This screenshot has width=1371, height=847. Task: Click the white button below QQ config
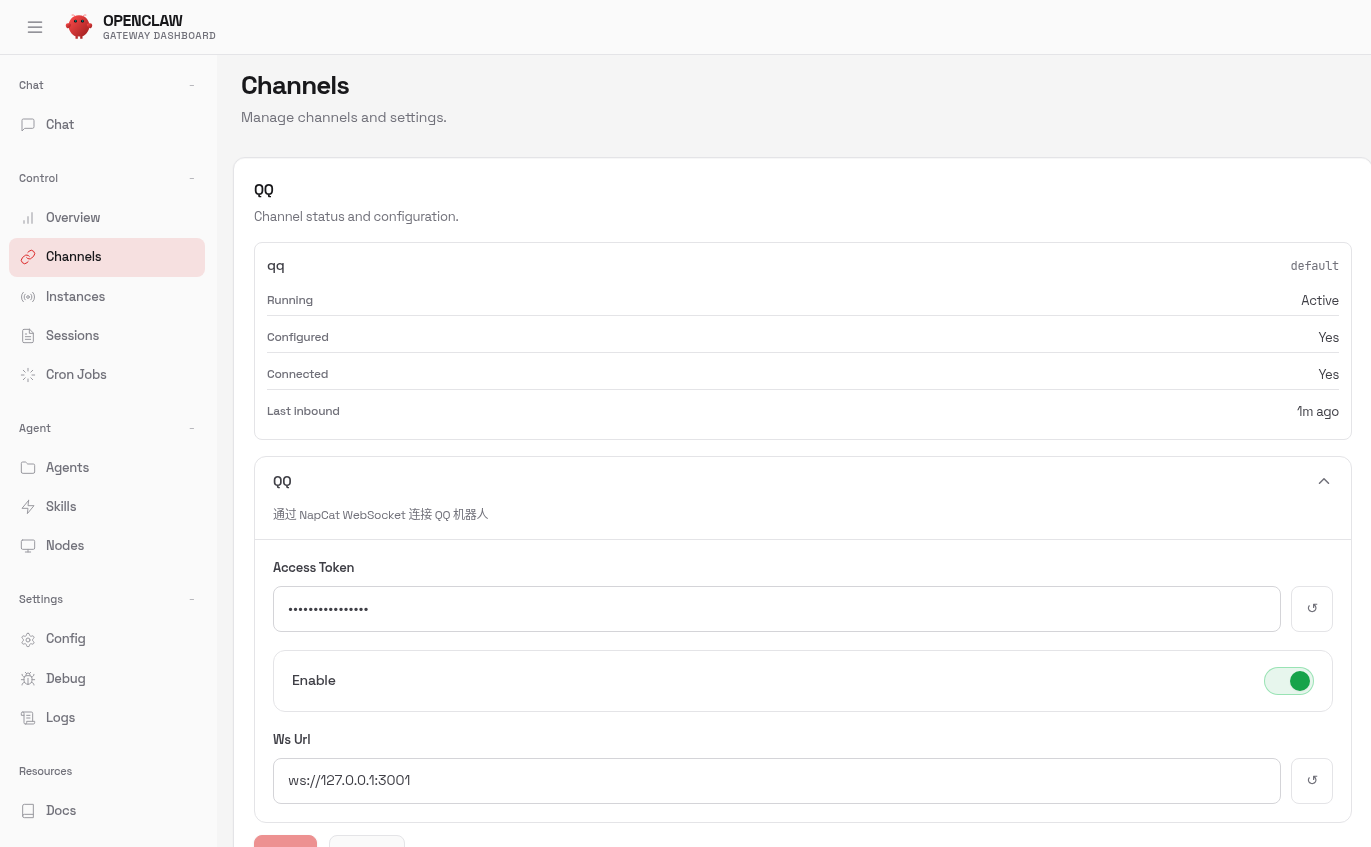pos(367,841)
